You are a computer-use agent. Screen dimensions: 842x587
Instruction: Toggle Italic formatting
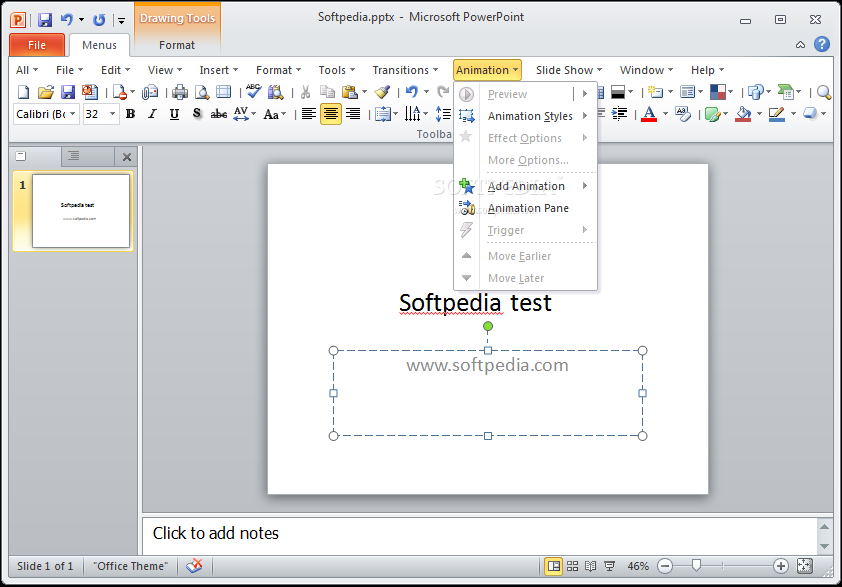tap(153, 114)
